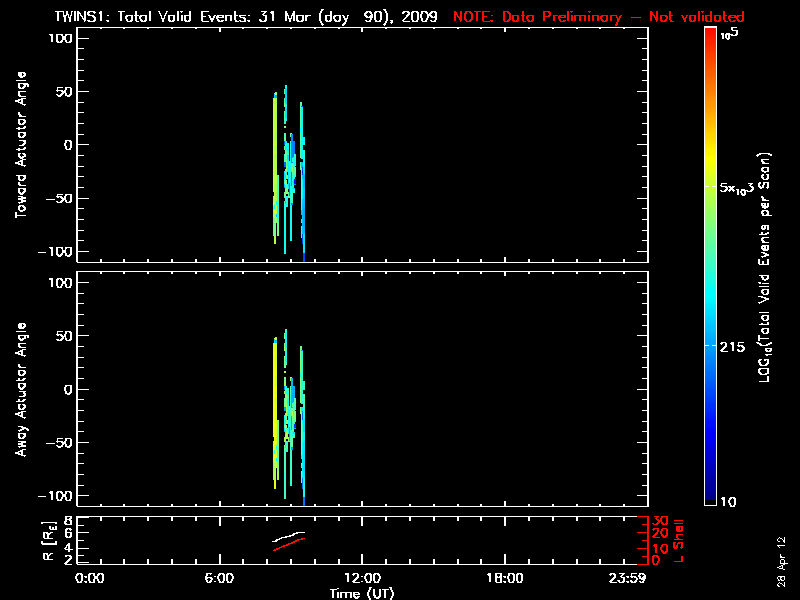Screen dimensions: 800x600
Task: Click the 'Time (UT)' axis title
Action: click(x=361, y=593)
